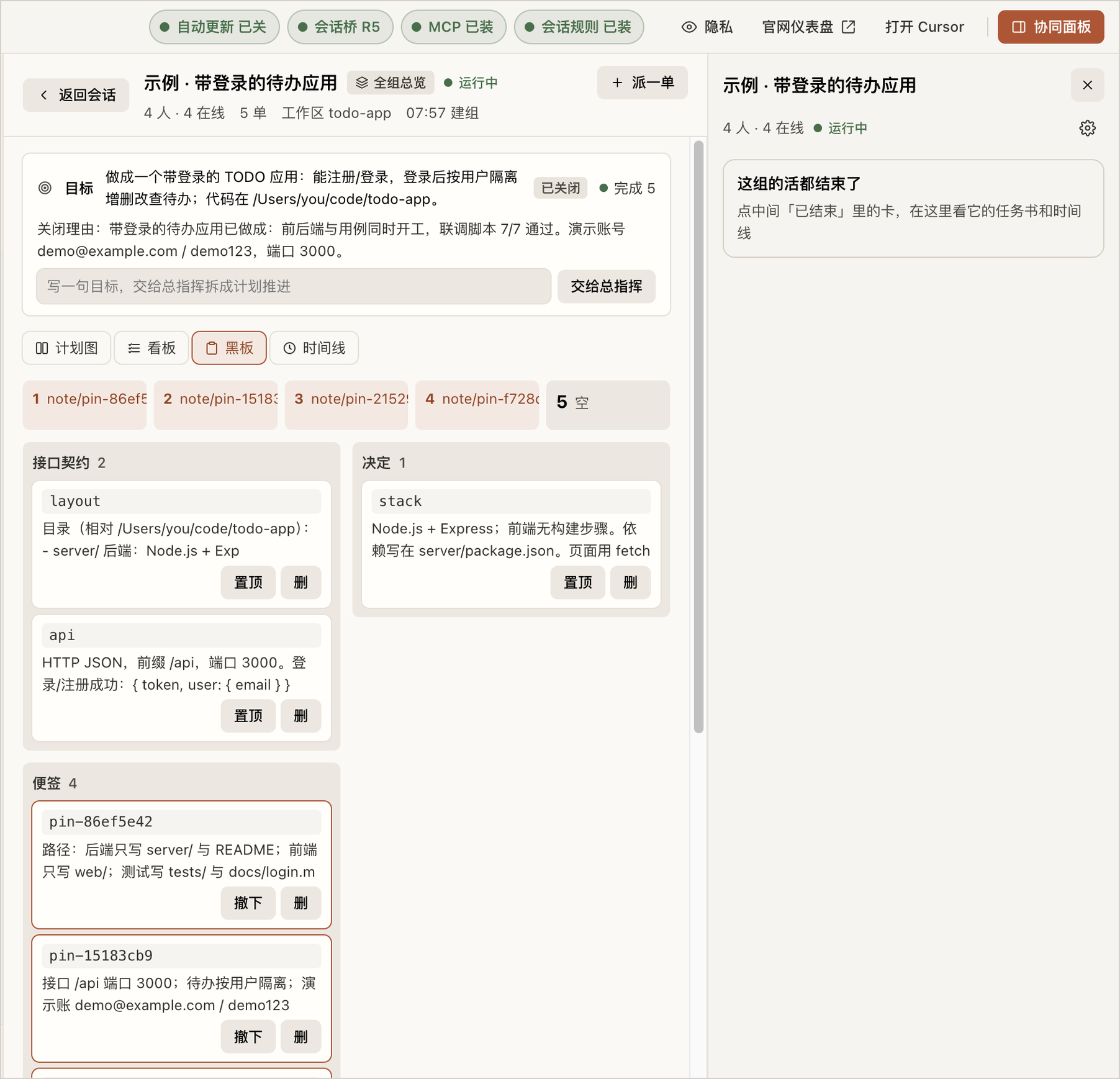Click the vertical scrollbar of main panel

tap(698, 436)
